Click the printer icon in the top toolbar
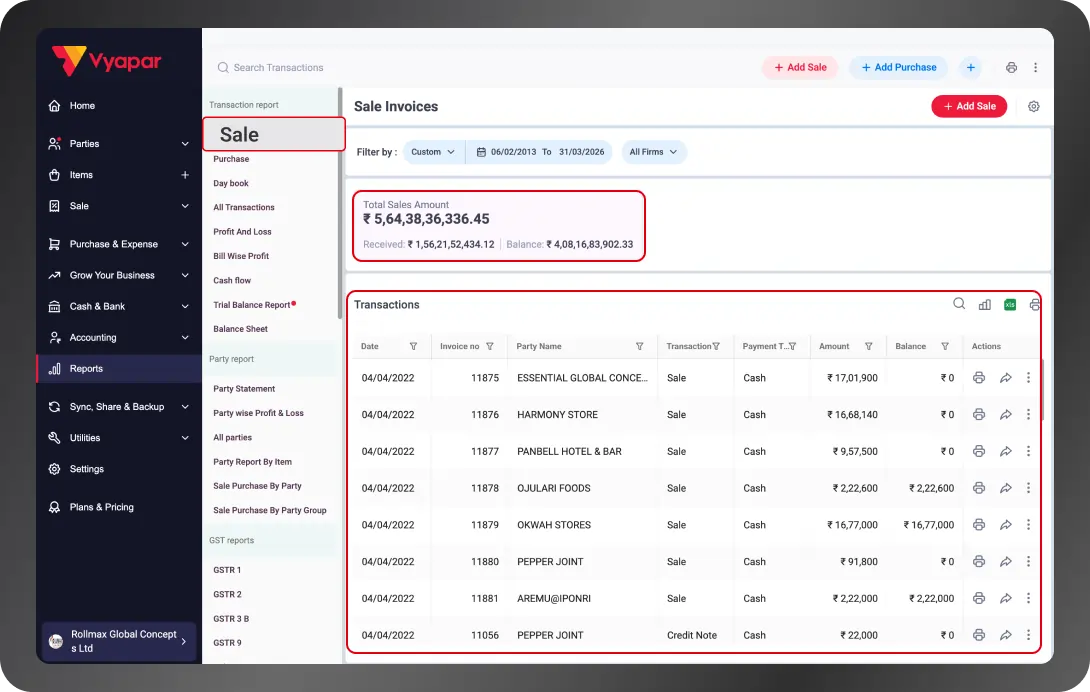1090x692 pixels. click(1010, 66)
